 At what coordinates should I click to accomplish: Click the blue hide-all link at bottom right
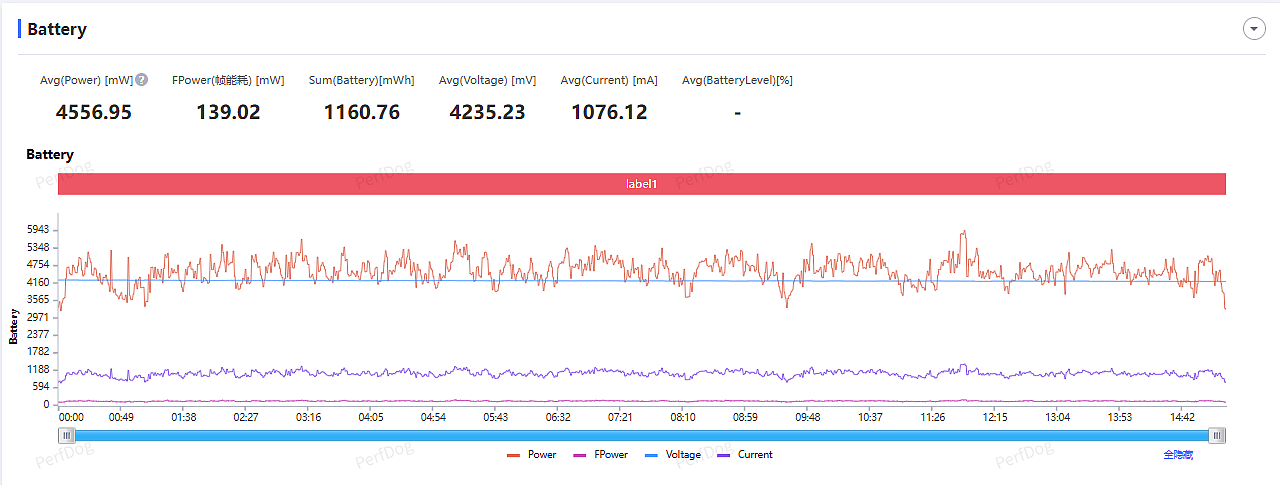(x=1178, y=455)
